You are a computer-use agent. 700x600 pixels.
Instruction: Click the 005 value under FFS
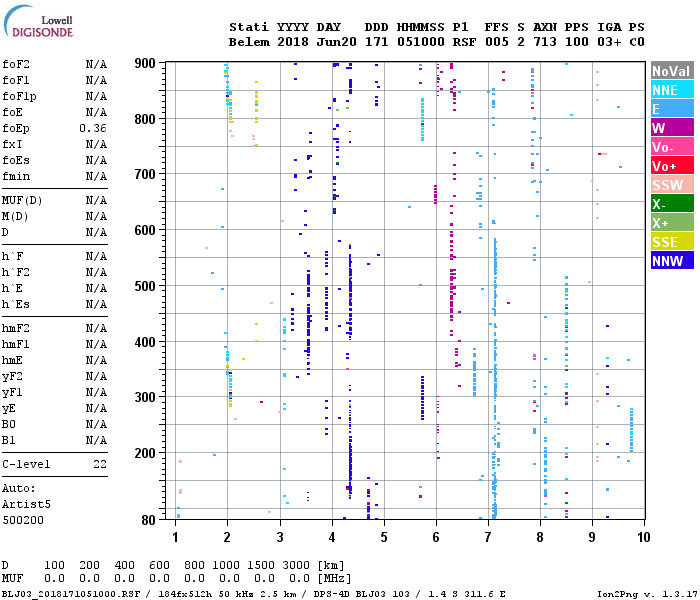(x=497, y=42)
